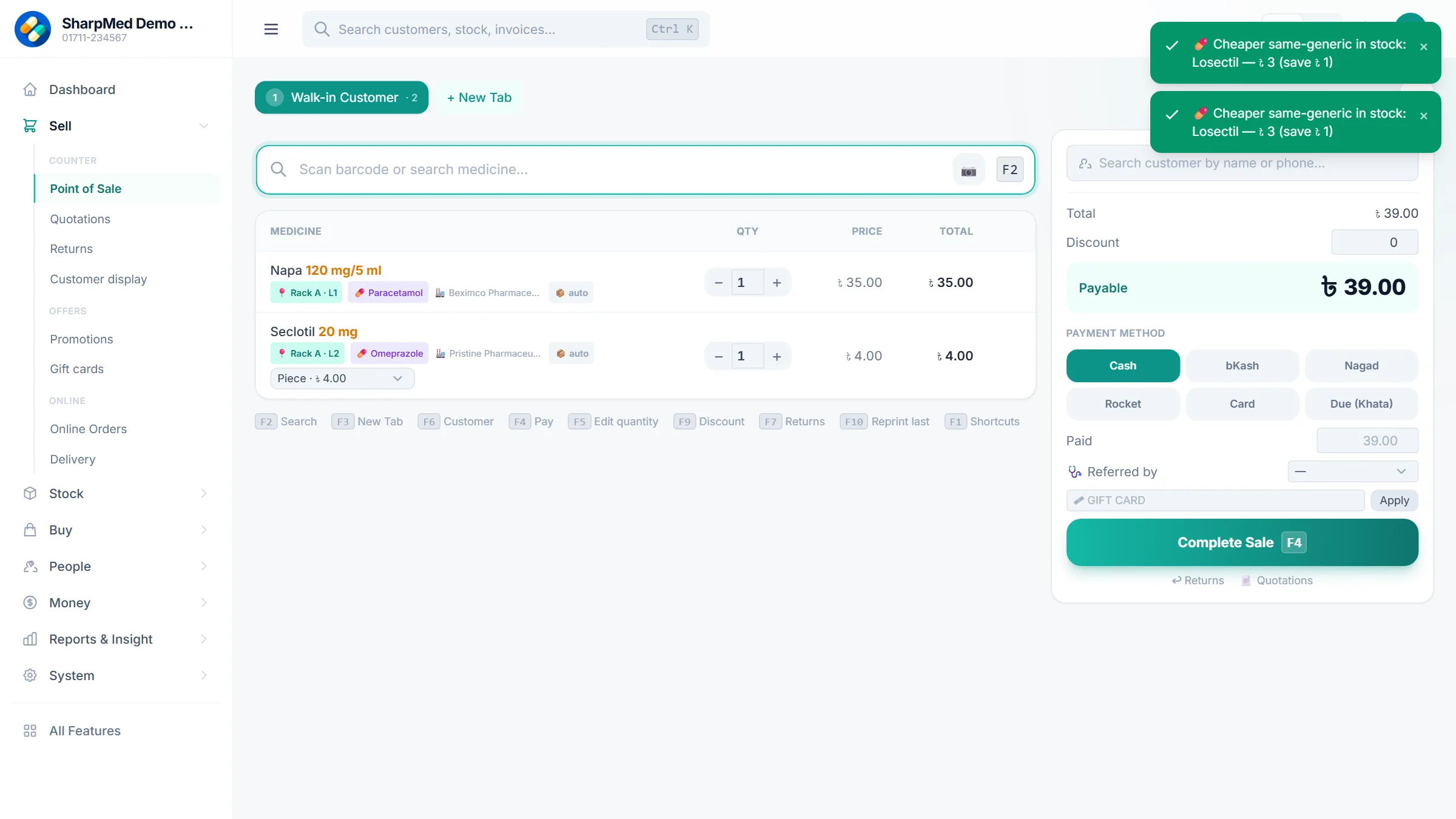
Task: Click the People icon in sidebar
Action: [x=30, y=566]
